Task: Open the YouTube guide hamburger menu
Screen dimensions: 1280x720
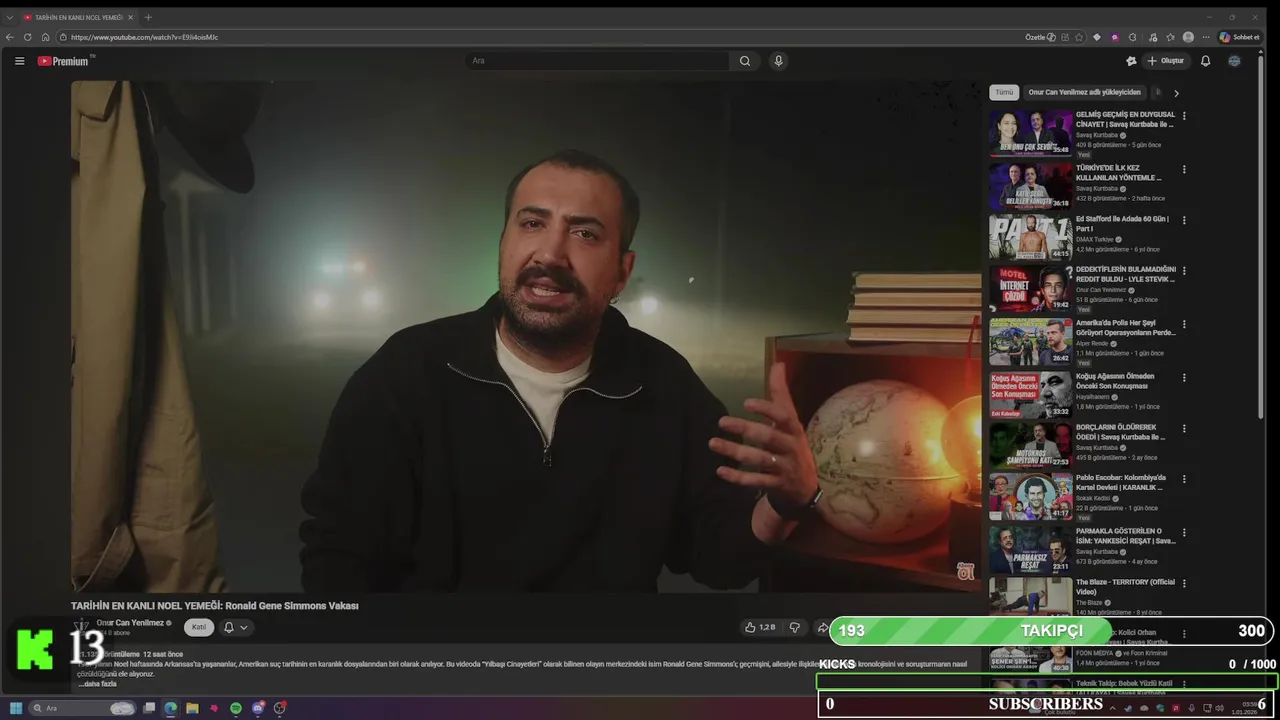Action: coord(19,61)
